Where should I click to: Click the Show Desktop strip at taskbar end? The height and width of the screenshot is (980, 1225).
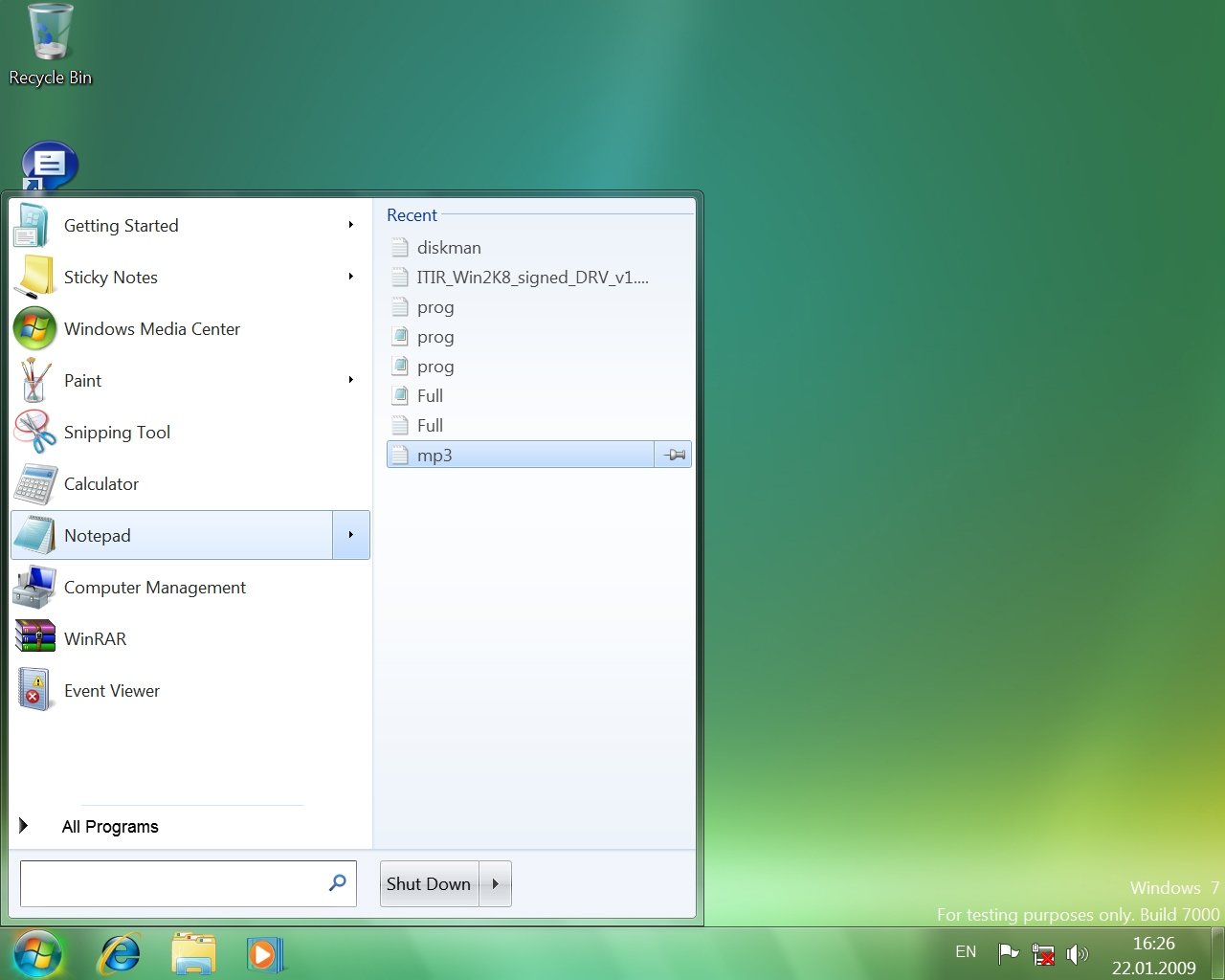[x=1217, y=954]
